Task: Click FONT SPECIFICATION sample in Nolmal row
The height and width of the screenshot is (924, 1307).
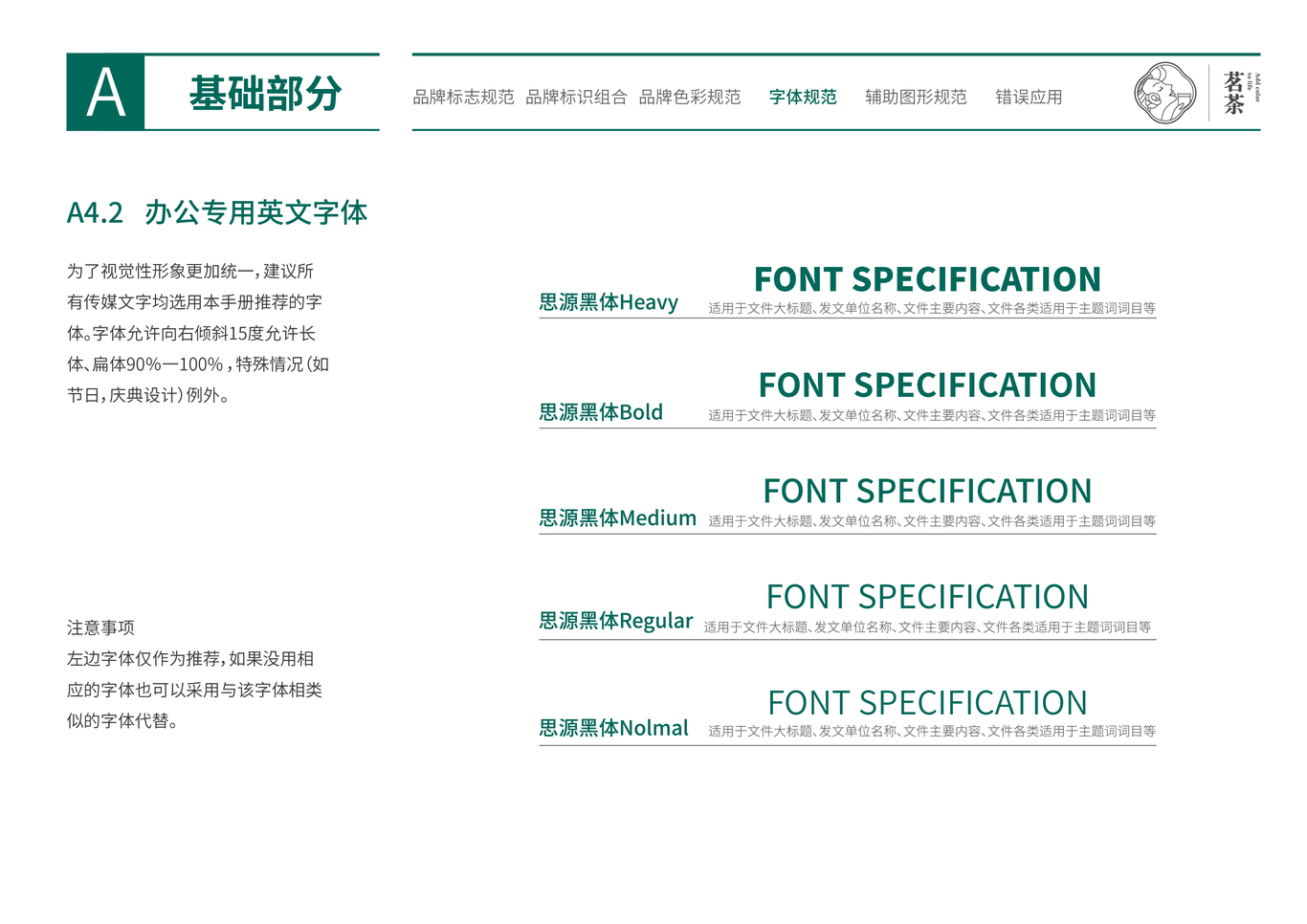Action: click(x=927, y=704)
